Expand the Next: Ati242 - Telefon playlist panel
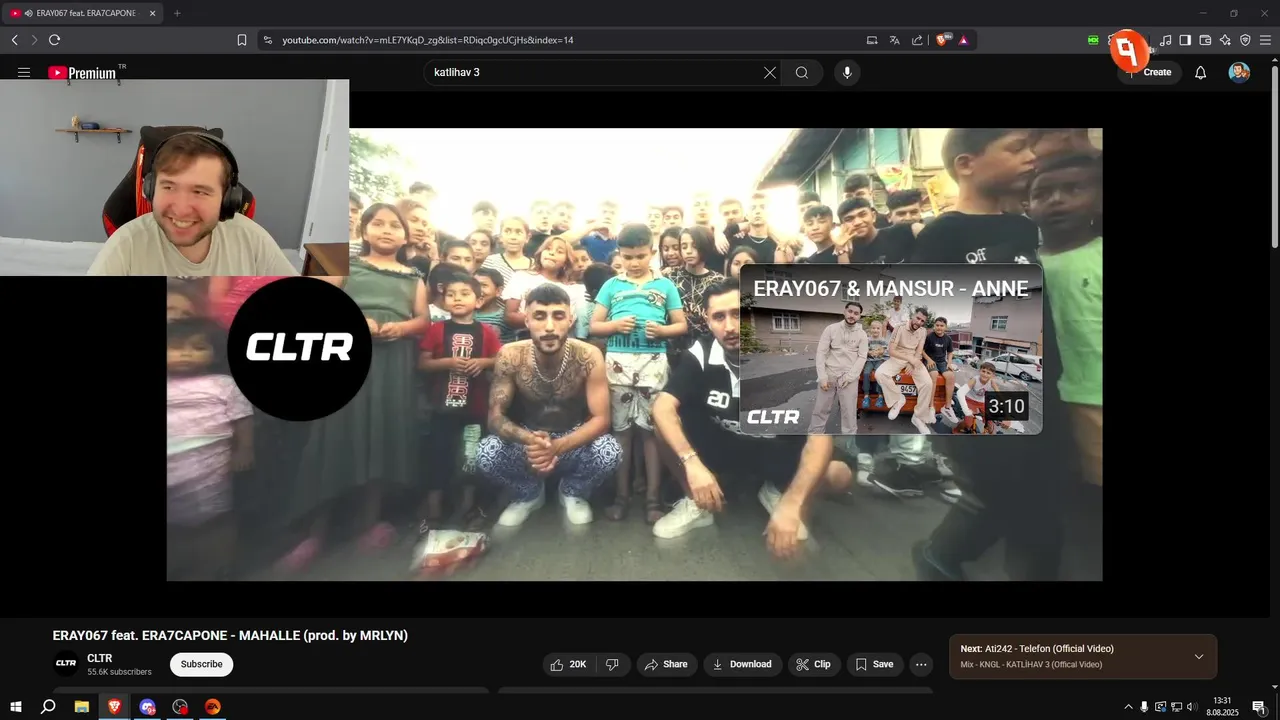 pyautogui.click(x=1199, y=657)
